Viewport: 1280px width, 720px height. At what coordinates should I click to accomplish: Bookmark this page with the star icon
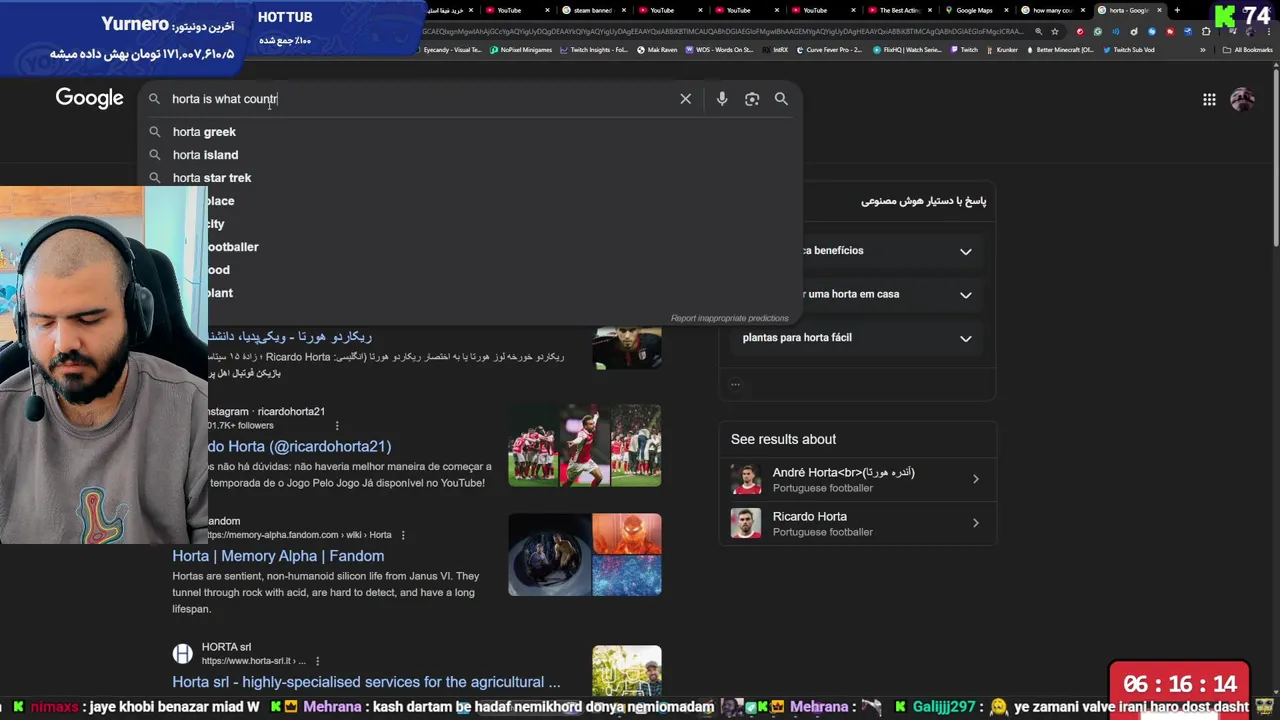[x=1055, y=31]
